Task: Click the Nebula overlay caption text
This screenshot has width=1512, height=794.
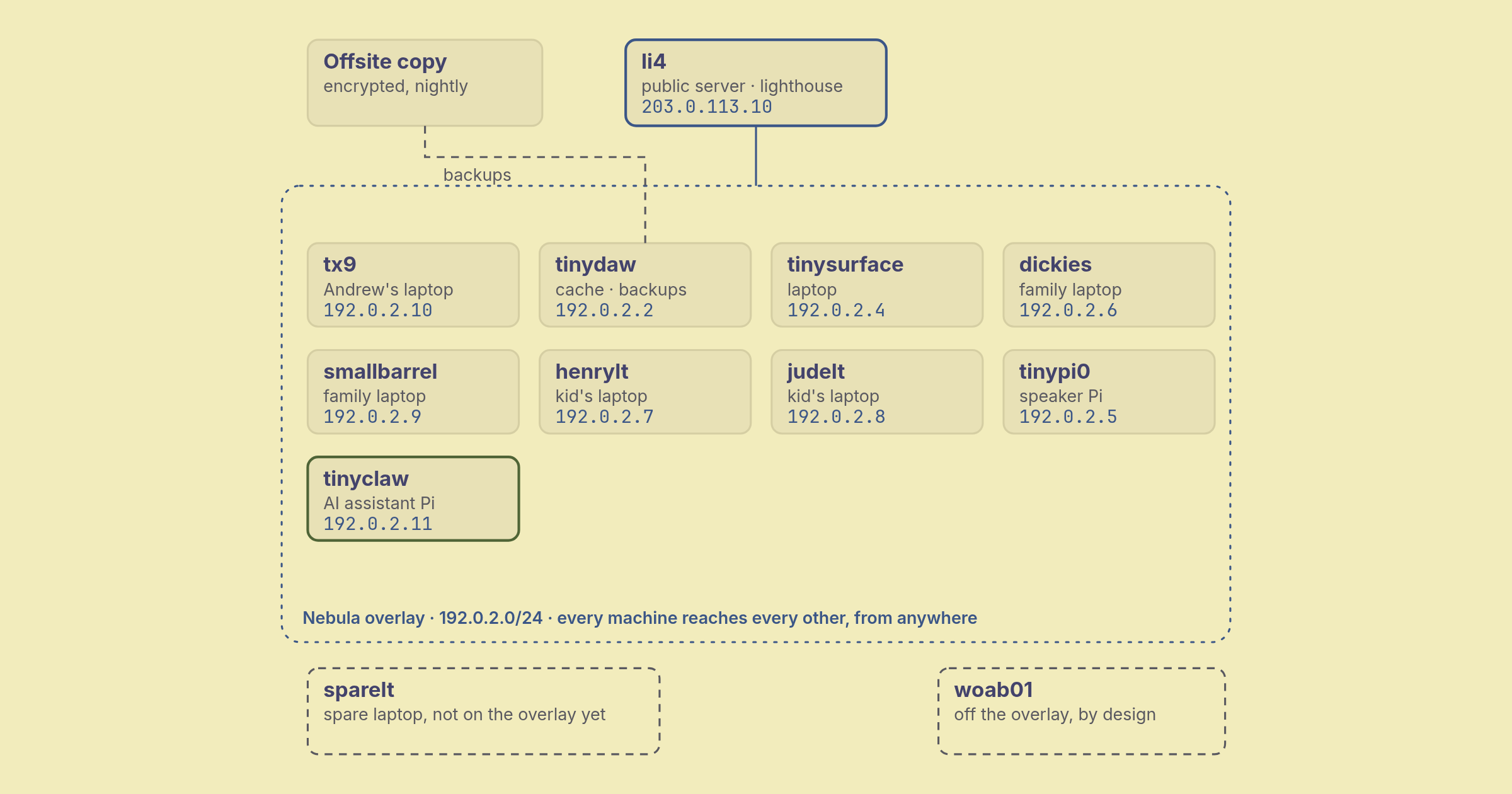Action: pyautogui.click(x=639, y=618)
